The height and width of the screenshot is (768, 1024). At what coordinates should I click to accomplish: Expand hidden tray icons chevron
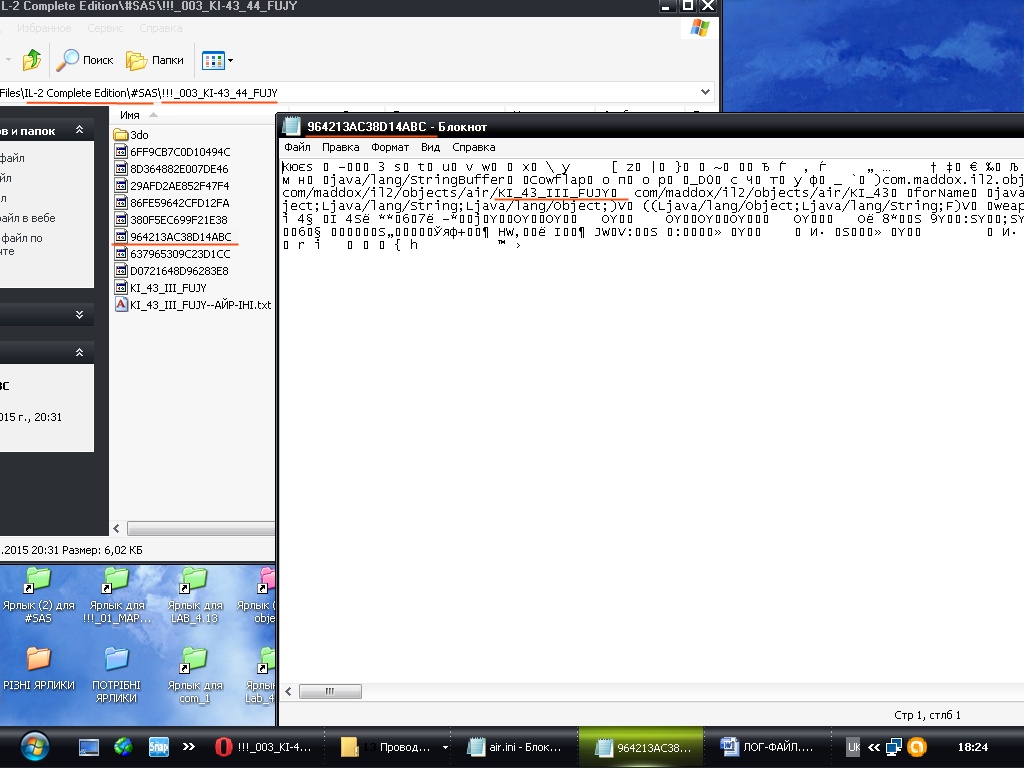(874, 747)
